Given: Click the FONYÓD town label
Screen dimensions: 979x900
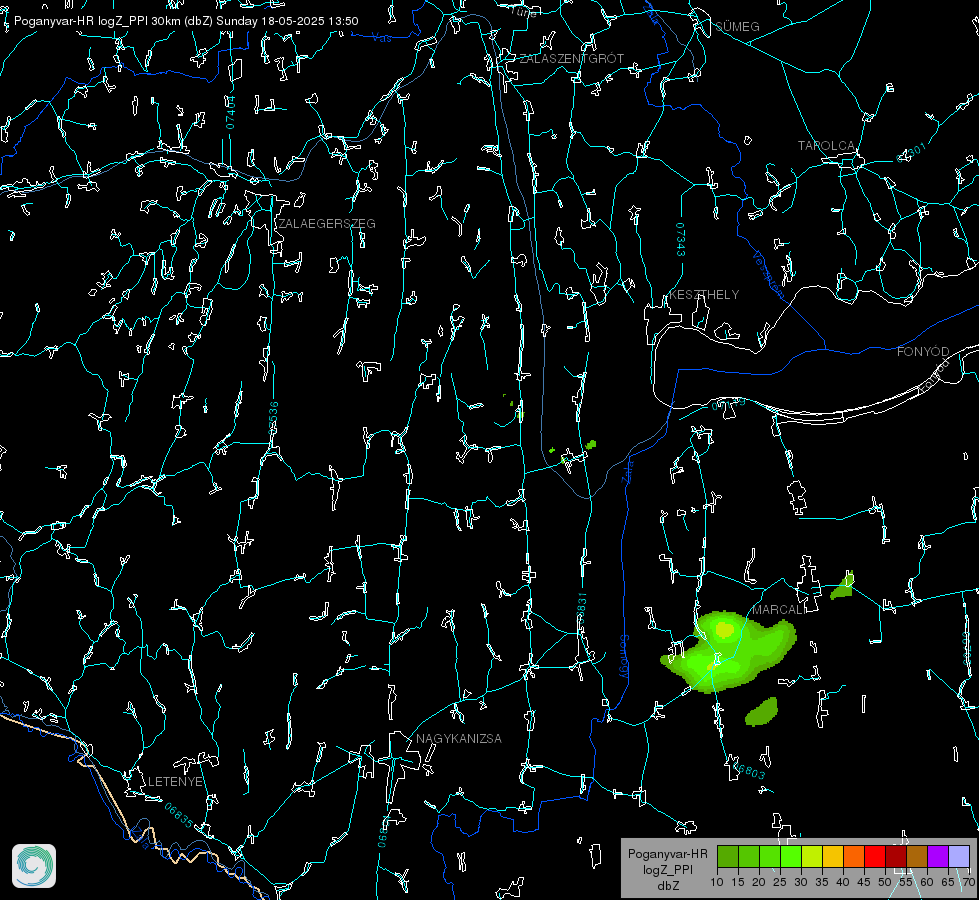Looking at the screenshot, I should click(923, 352).
